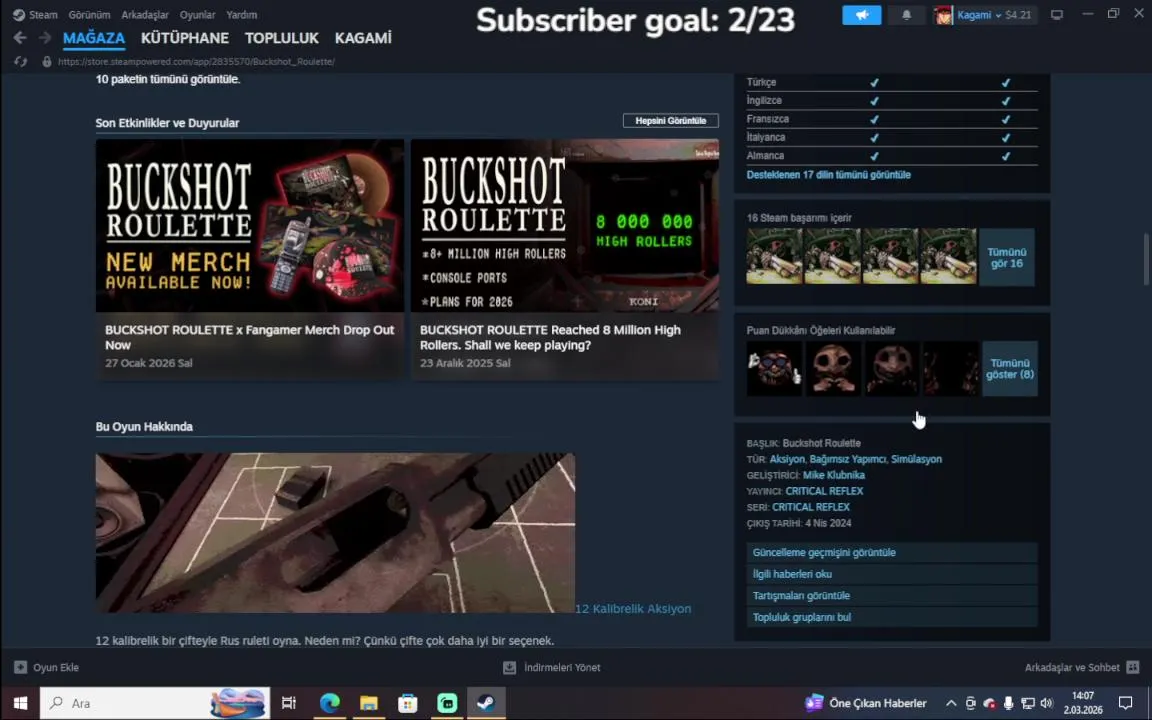Open the Windows Start menu

[20, 703]
